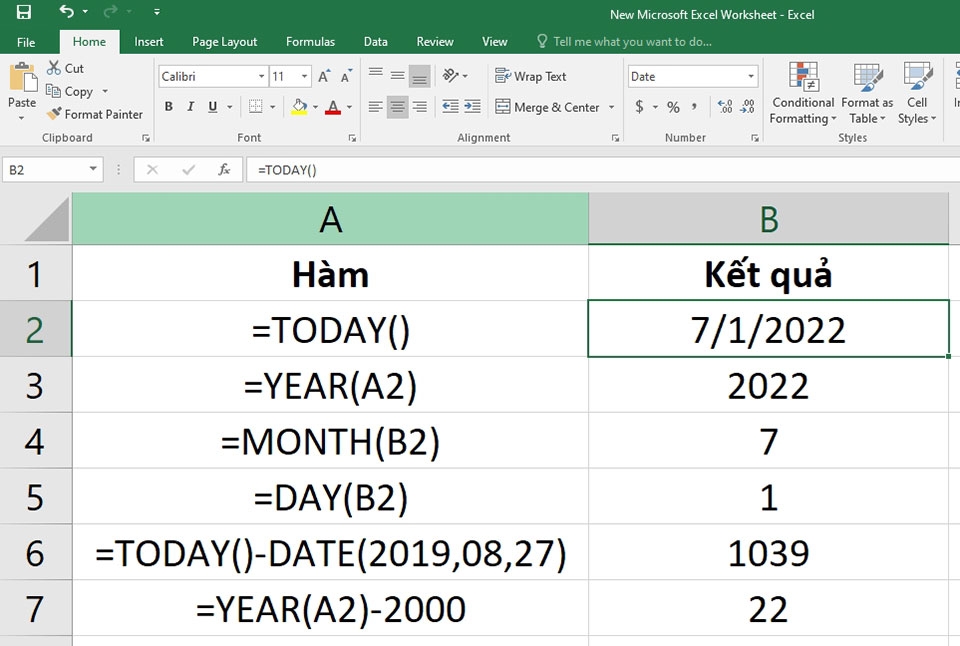
Task: Open the Clipboard dialog launcher
Action: [146, 138]
